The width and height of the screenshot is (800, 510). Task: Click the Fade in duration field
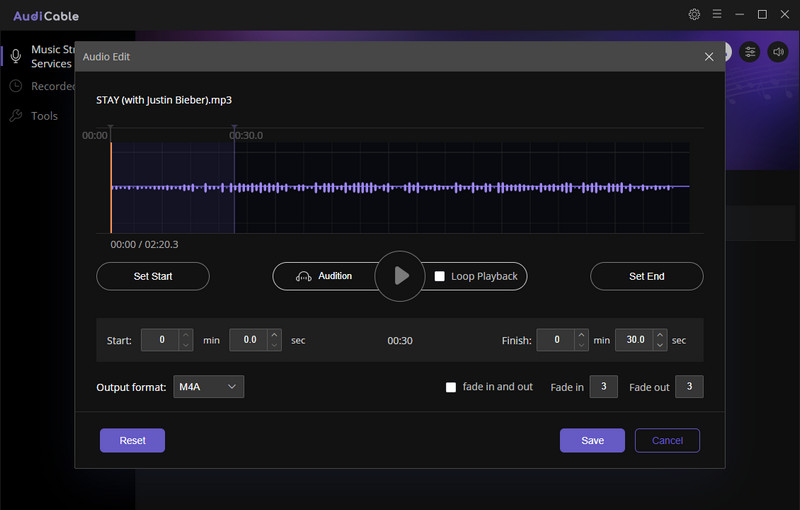[x=604, y=387]
